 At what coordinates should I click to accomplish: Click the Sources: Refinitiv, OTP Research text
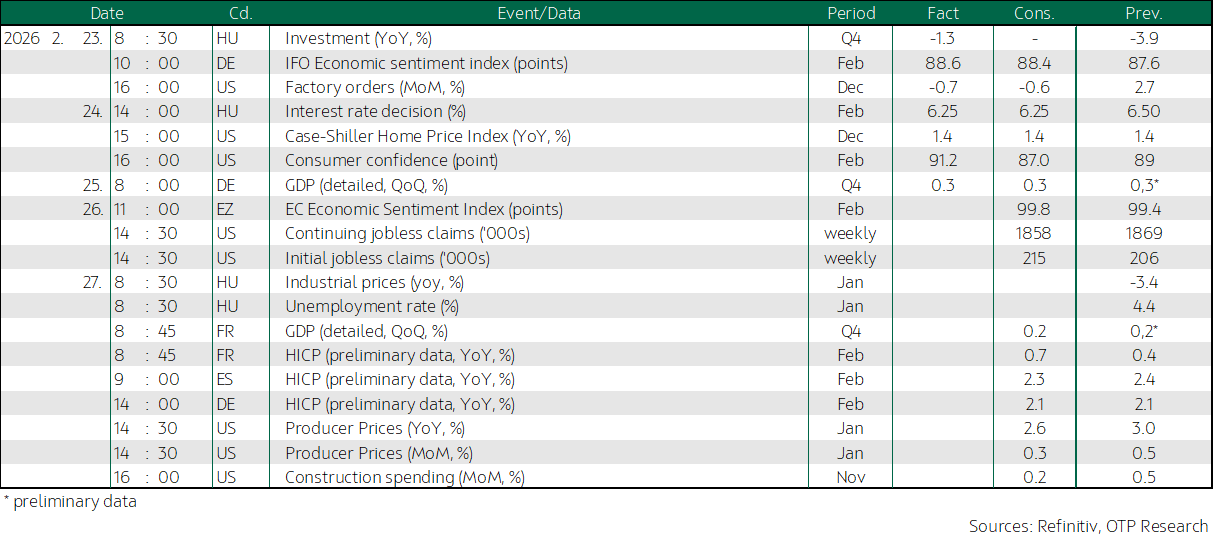[x=1088, y=526]
